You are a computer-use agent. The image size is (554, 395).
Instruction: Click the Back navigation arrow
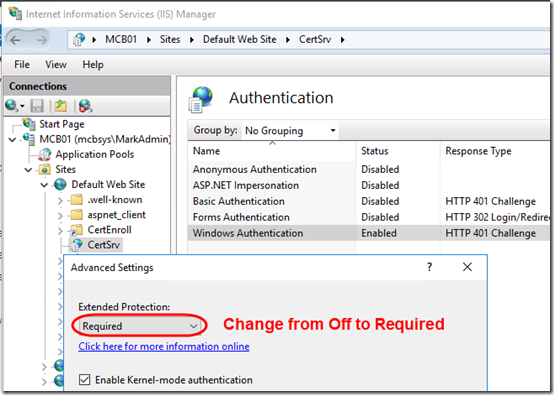[15, 40]
